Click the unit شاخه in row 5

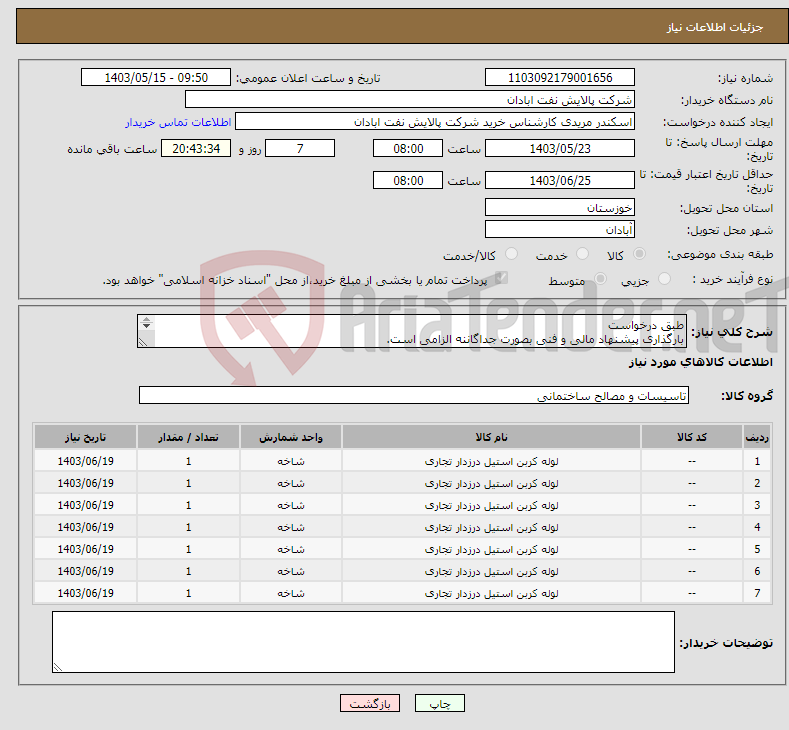291,549
